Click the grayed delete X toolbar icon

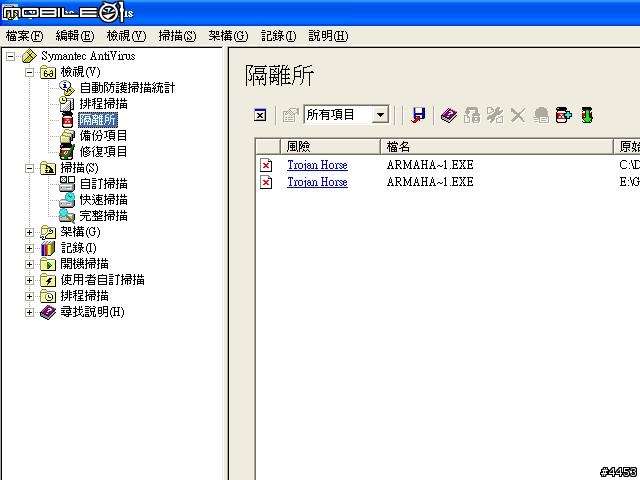518,115
